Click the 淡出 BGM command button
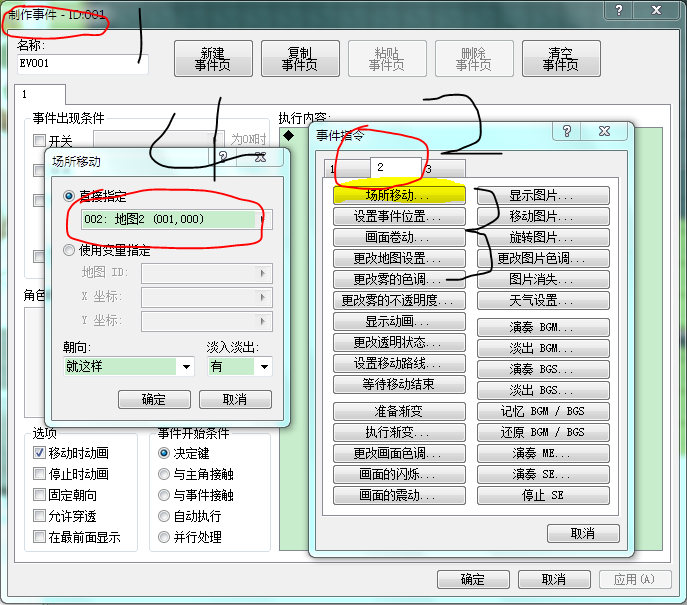Screen dimensions: 687x605 pos(543,348)
